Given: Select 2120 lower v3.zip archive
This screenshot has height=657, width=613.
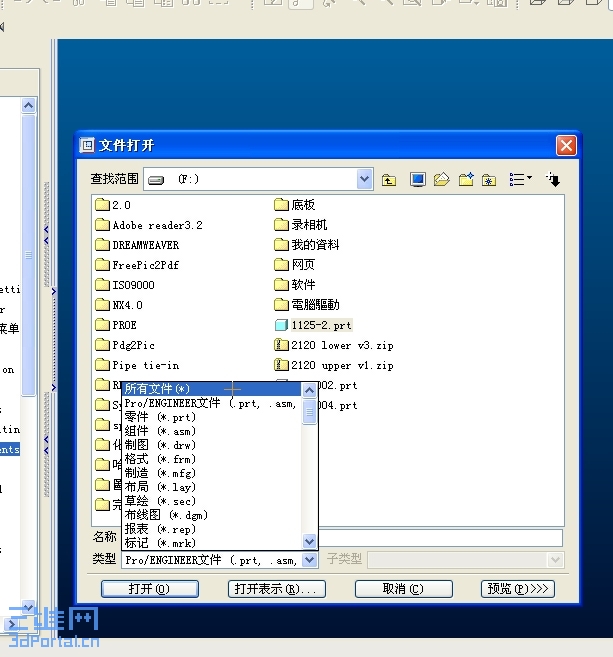Looking at the screenshot, I should point(334,345).
